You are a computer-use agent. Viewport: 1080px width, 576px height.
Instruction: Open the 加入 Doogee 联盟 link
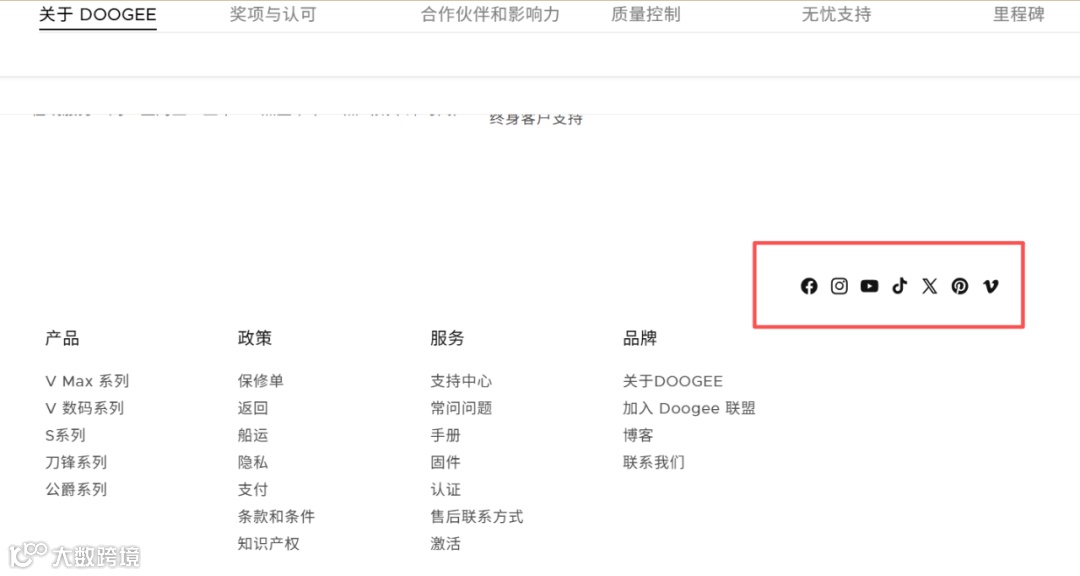point(689,408)
